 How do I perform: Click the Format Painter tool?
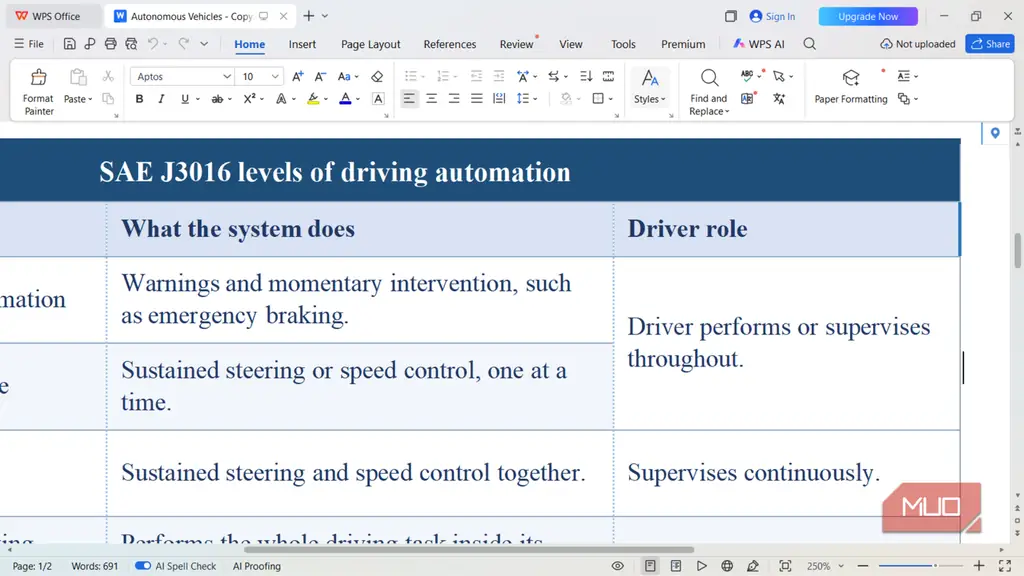[39, 92]
